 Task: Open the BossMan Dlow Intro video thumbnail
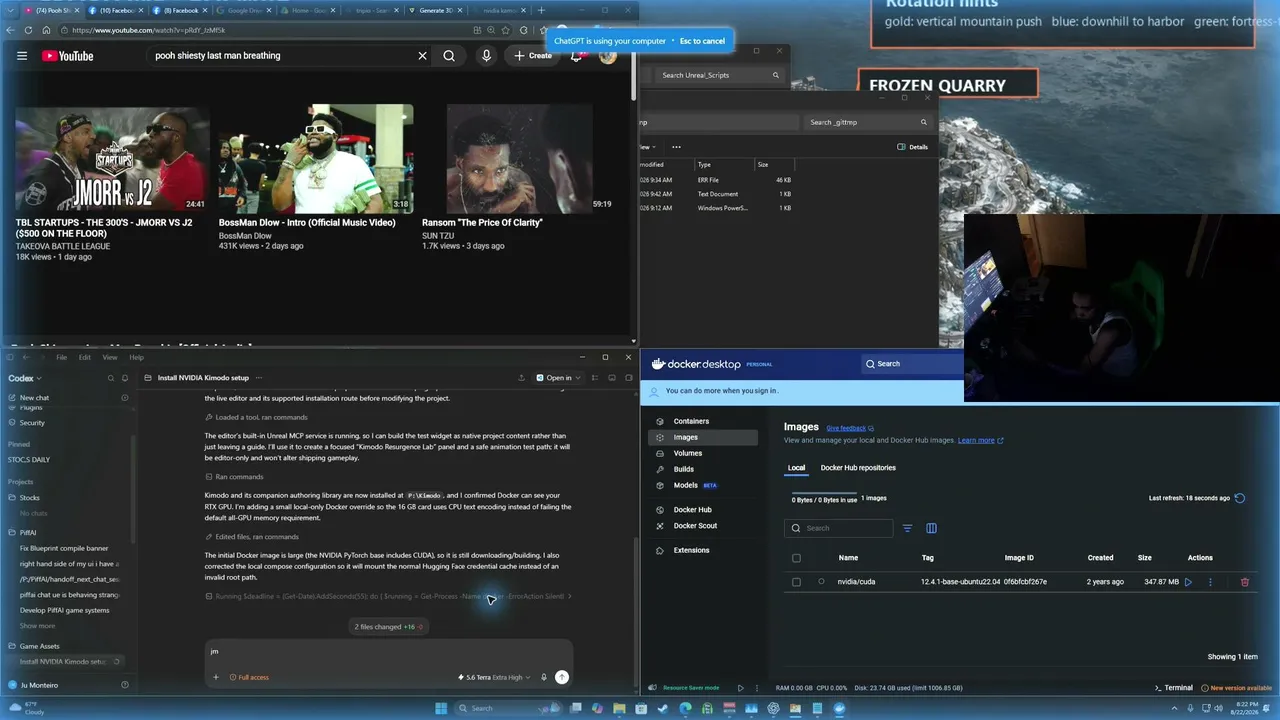pyautogui.click(x=316, y=159)
